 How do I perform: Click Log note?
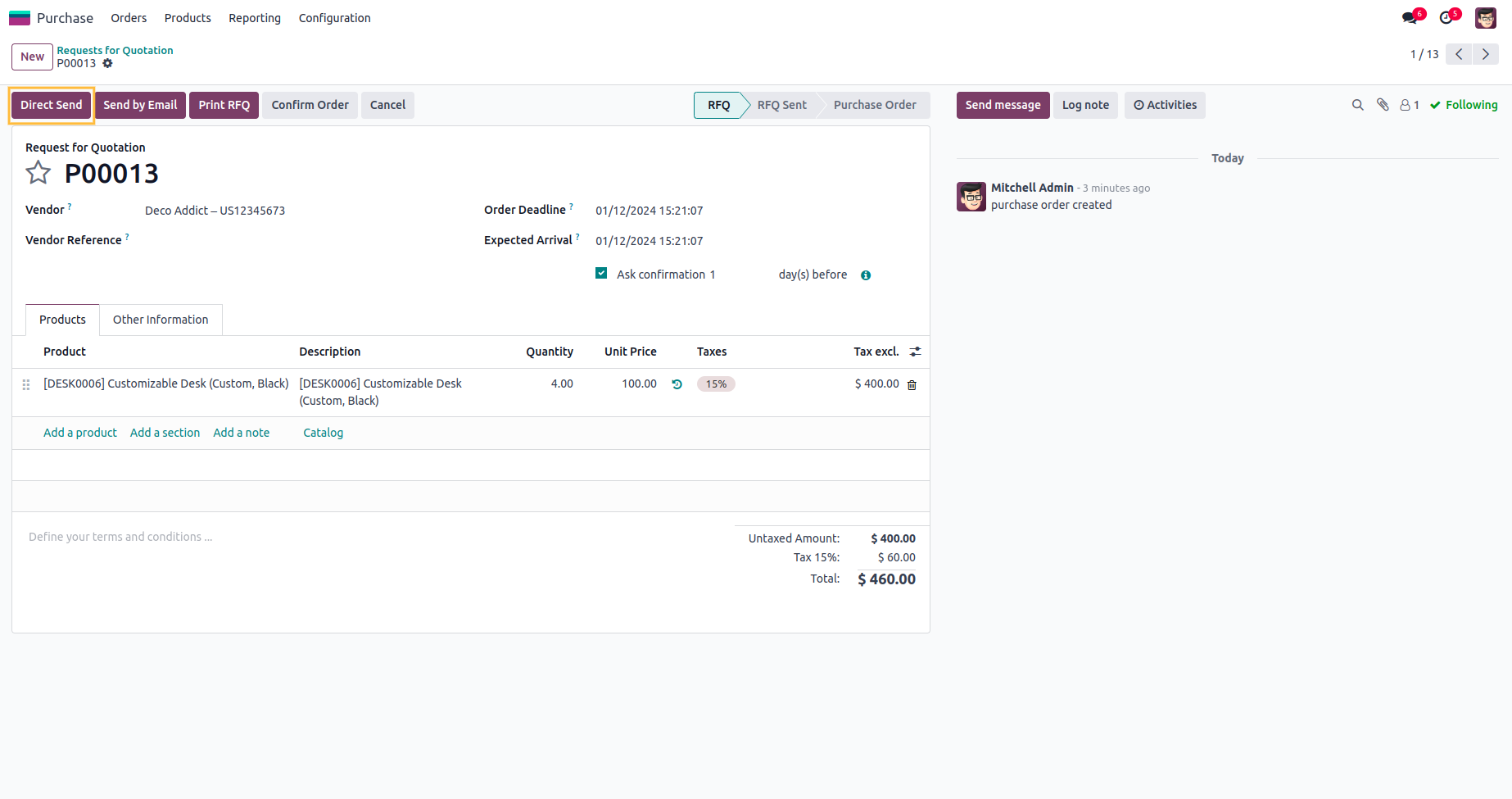pos(1085,105)
